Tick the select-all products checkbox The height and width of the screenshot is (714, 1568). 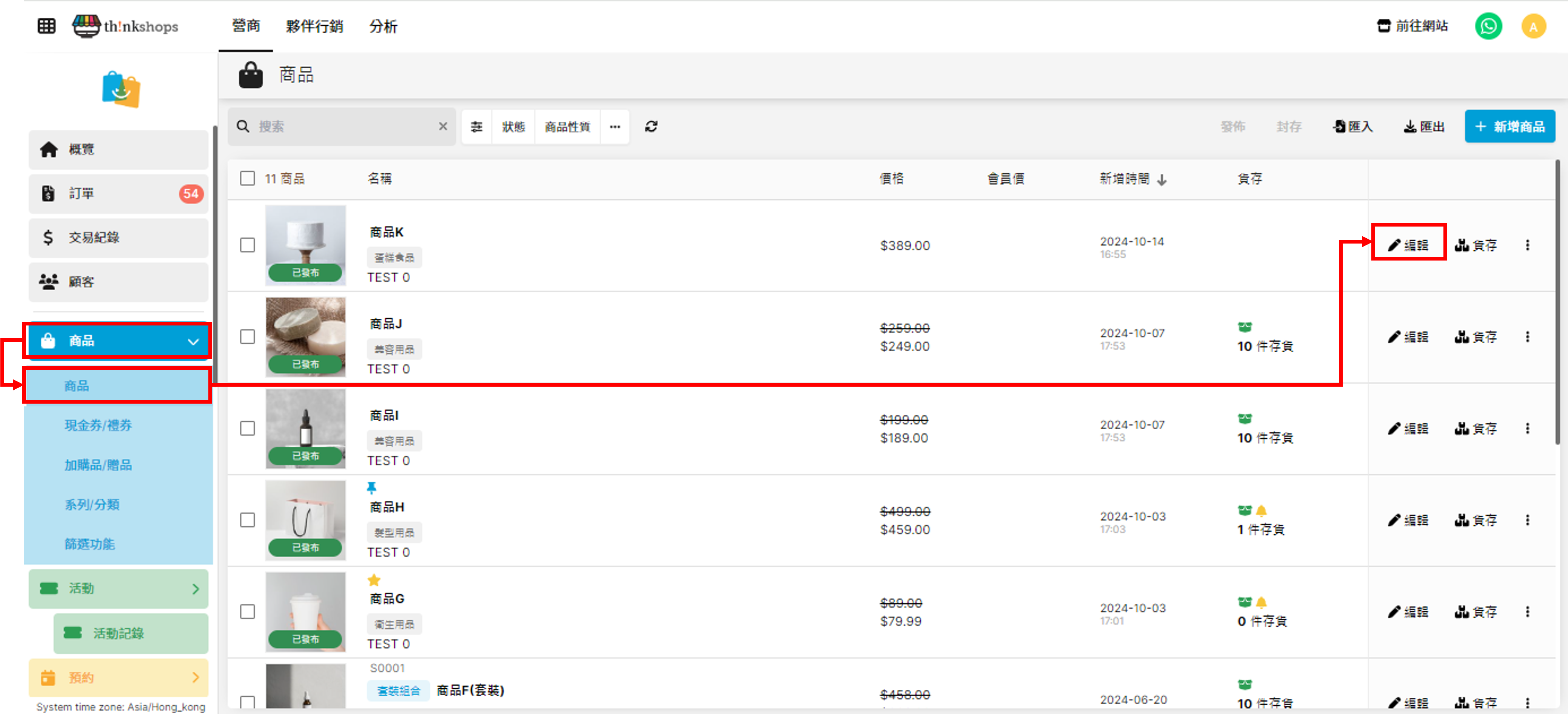247,178
